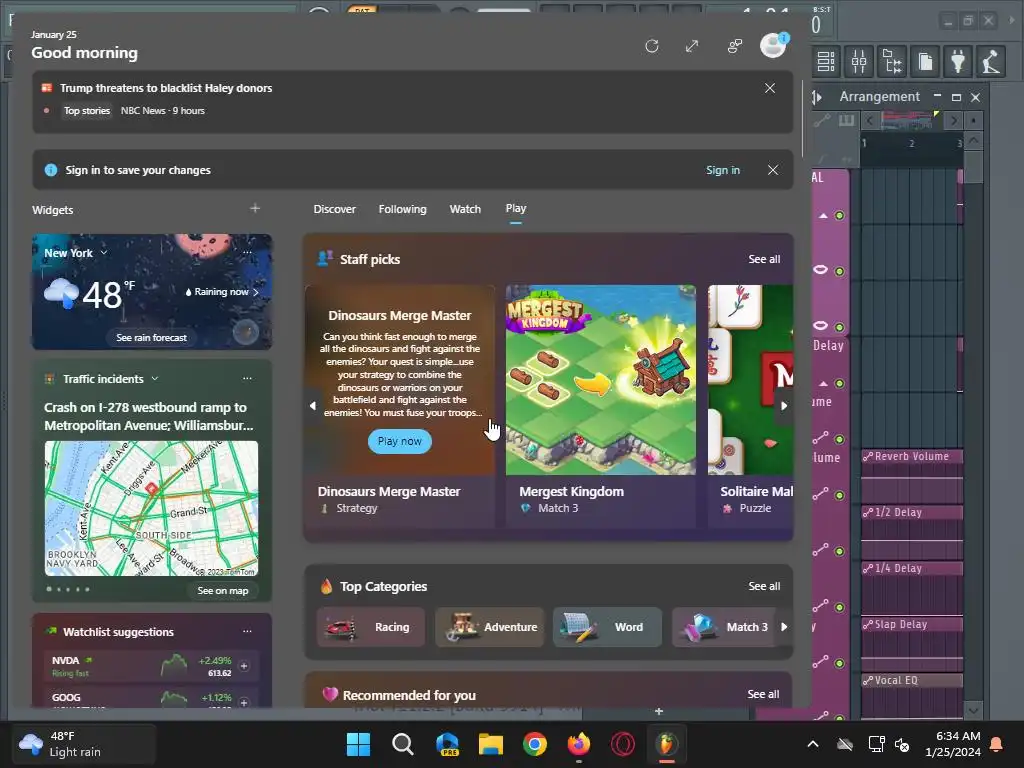Refresh the widgets feed
1024x768 pixels.
pos(652,46)
